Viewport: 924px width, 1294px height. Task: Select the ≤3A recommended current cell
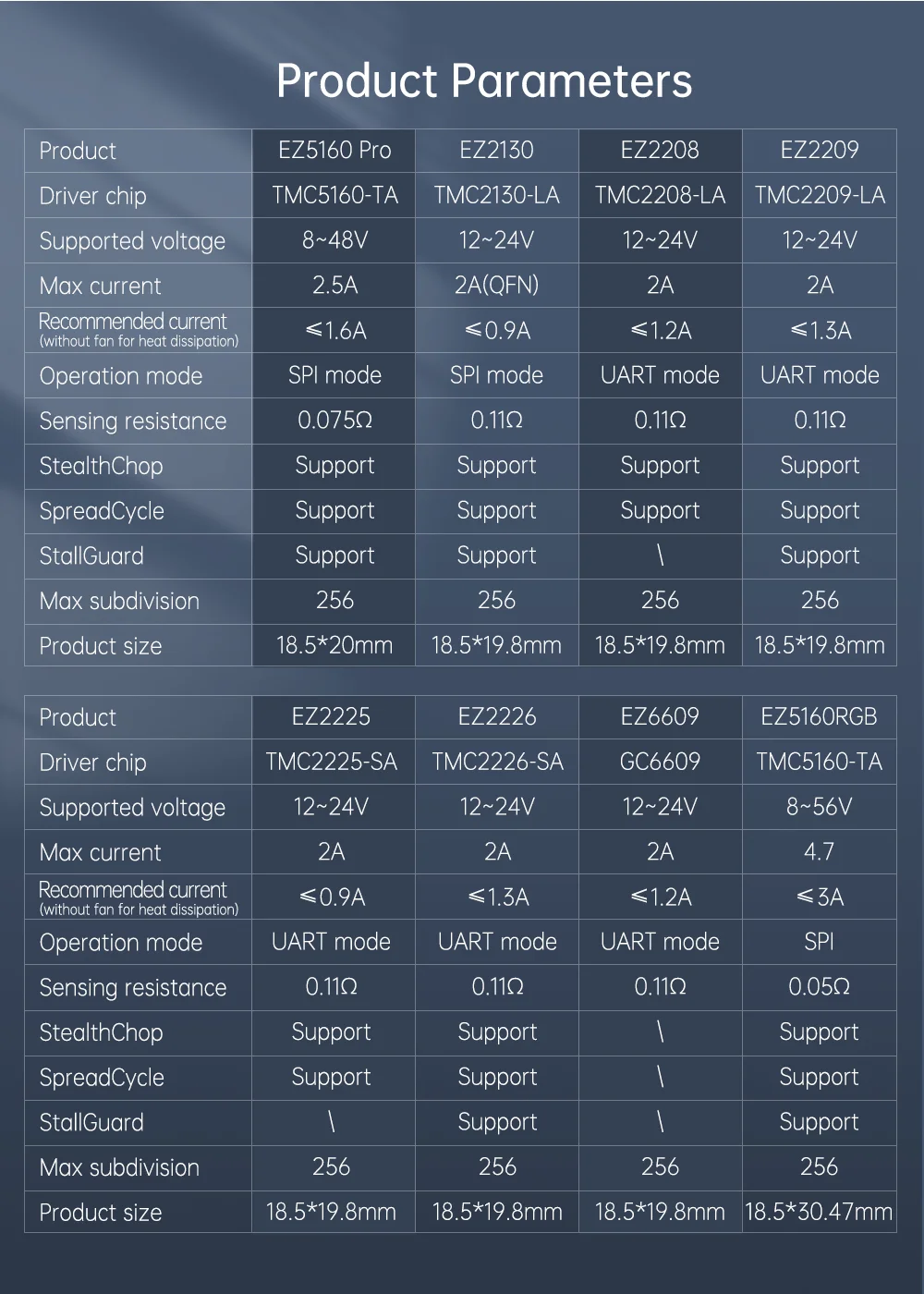[x=819, y=897]
